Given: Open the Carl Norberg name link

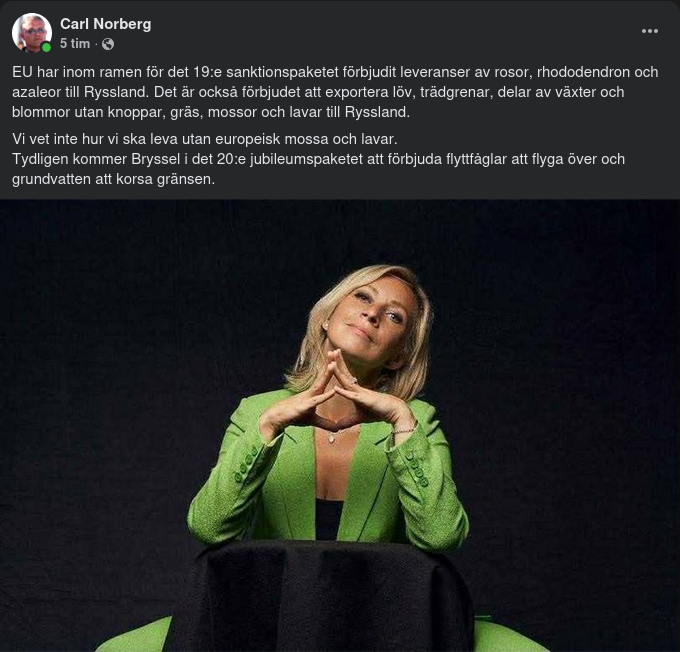Looking at the screenshot, I should pyautogui.click(x=105, y=24).
